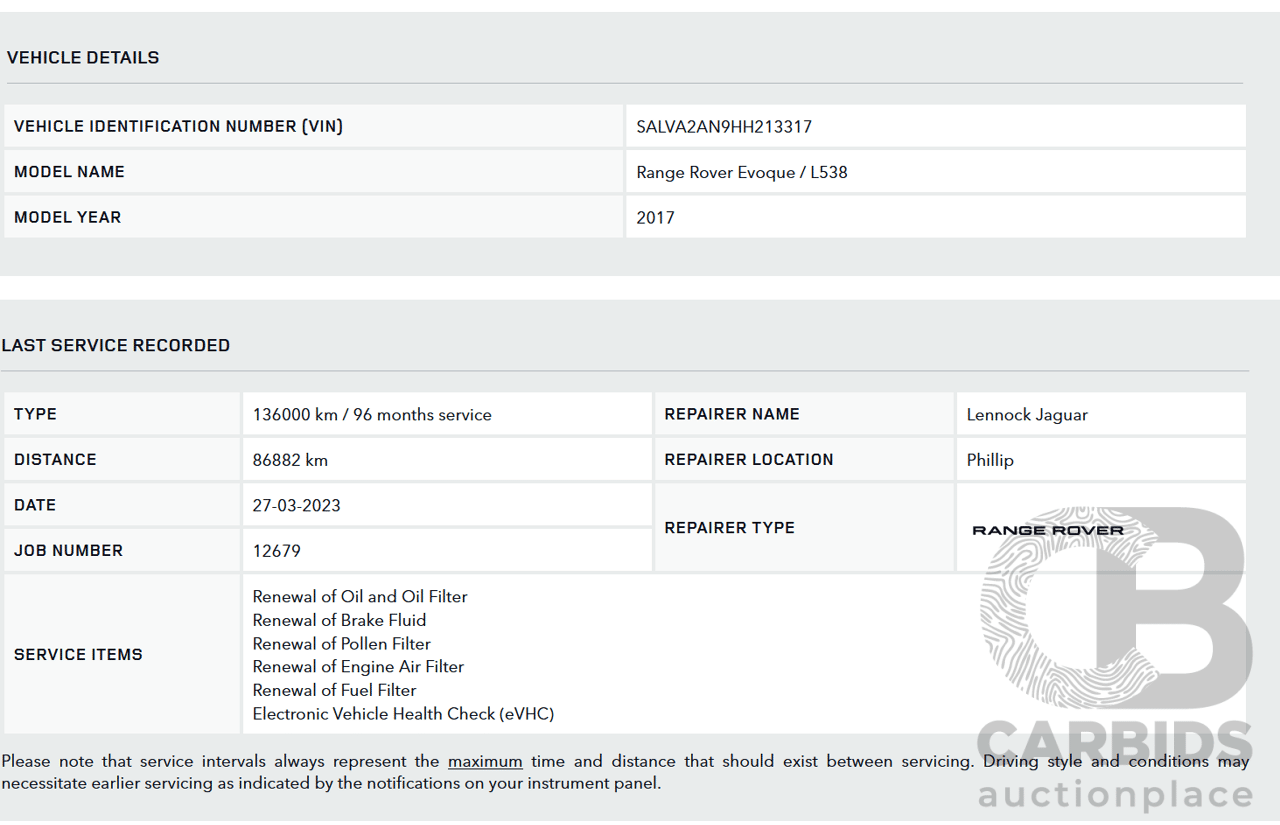This screenshot has width=1280, height=825.
Task: Click the distance value 86882 km
Action: click(290, 460)
